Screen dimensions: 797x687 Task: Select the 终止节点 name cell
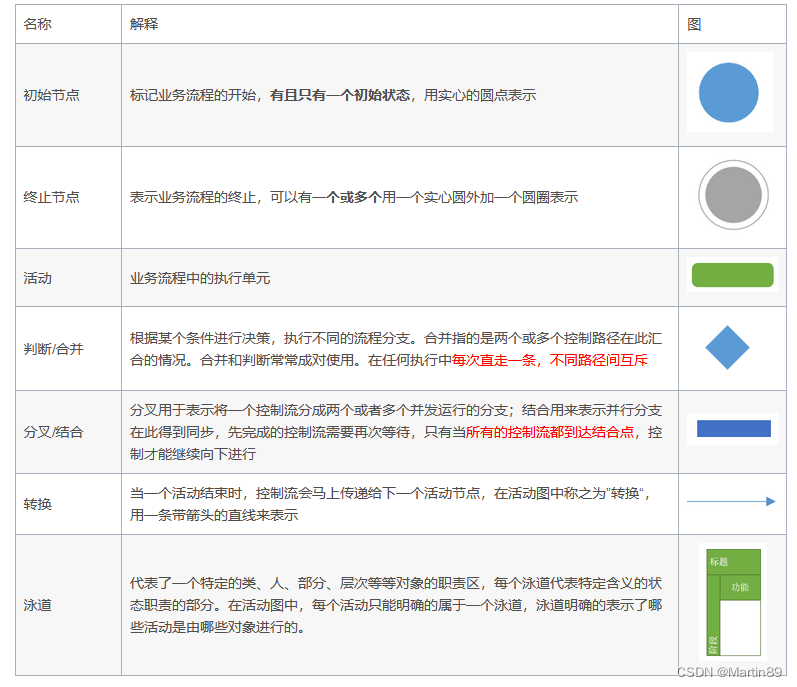pyautogui.click(x=68, y=197)
